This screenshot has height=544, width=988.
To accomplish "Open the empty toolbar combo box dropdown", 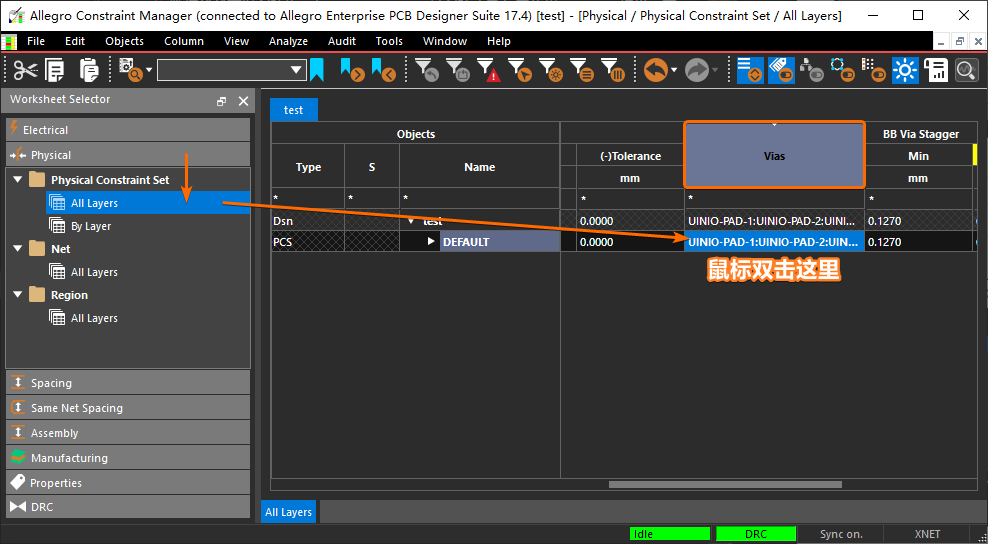I will [296, 70].
